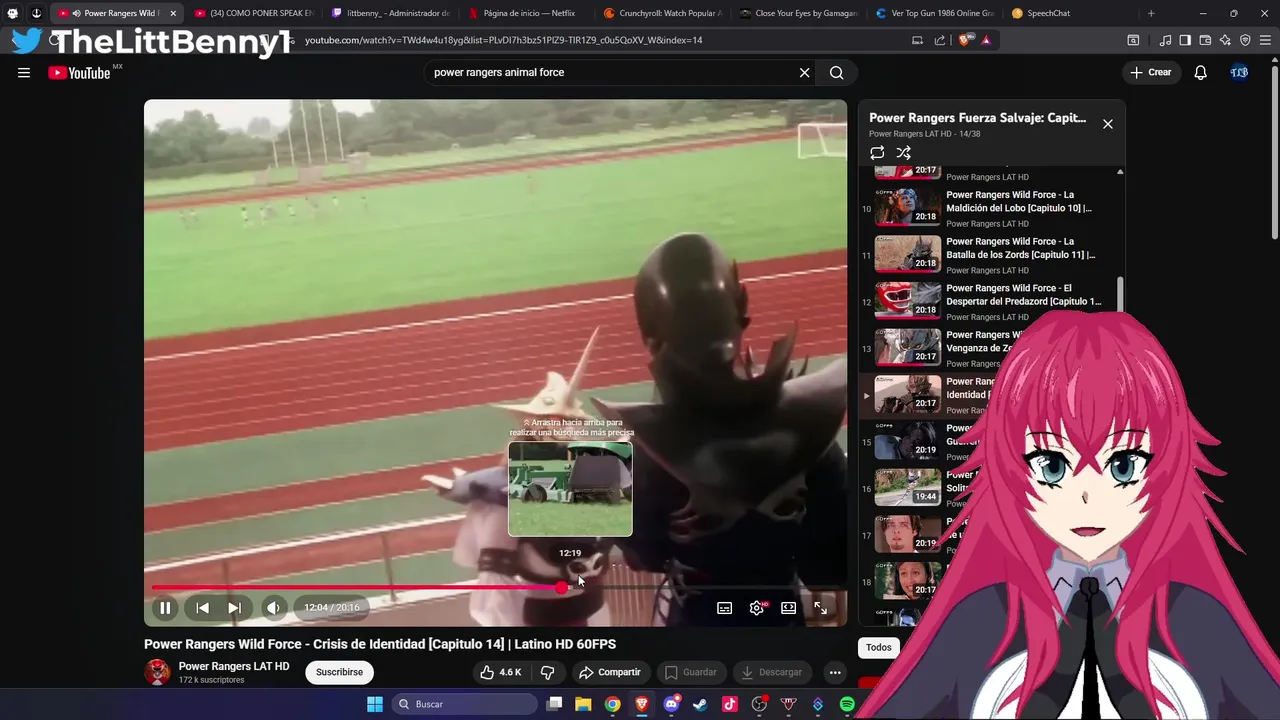Mute the video using the volume icon

272,607
